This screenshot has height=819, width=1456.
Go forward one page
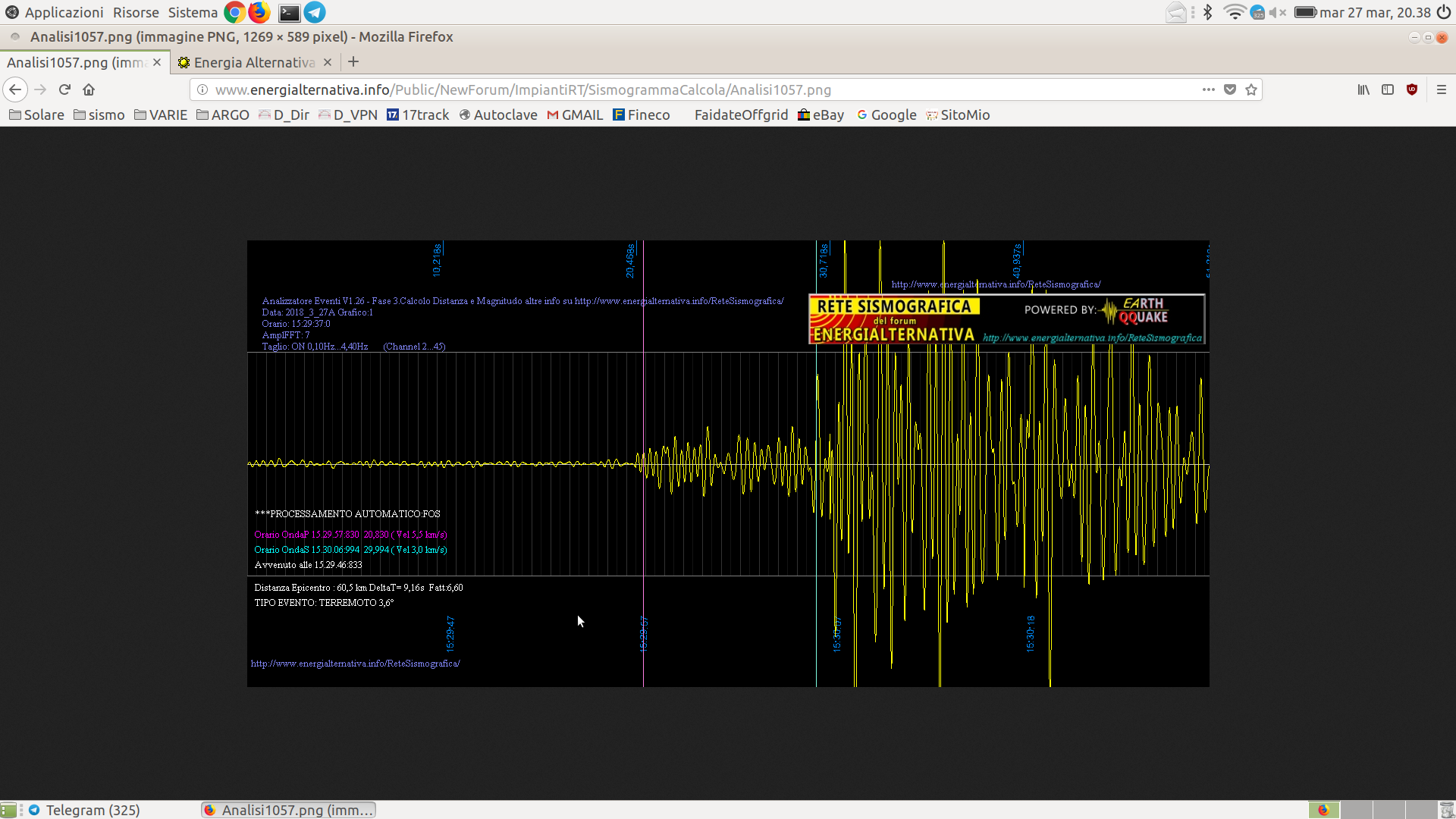click(41, 89)
